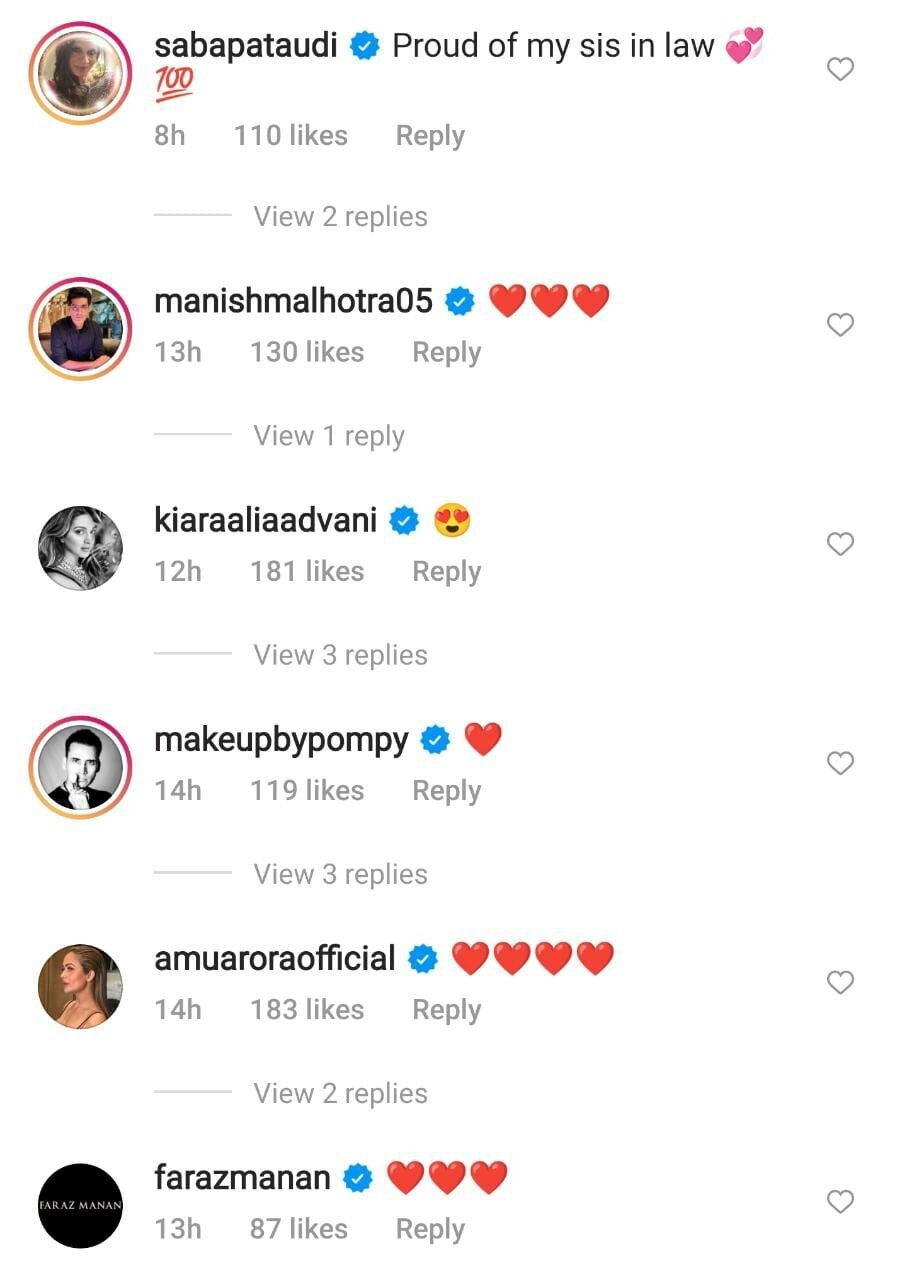
Task: Tap heart icon beside amuaroraofficial's comment
Action: 841,983
